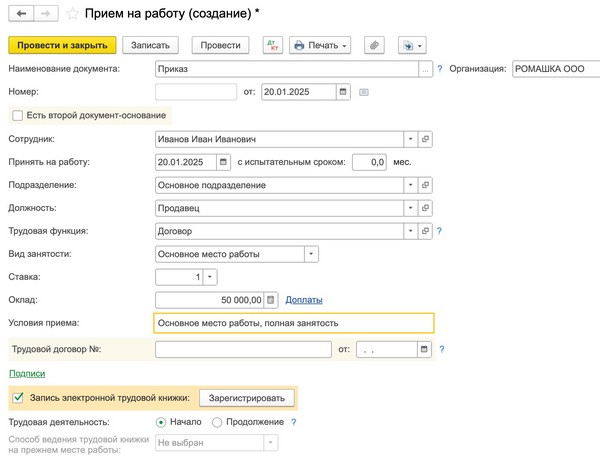Click the Трудовой договор № input field
This screenshot has height=463, width=600.
click(243, 349)
